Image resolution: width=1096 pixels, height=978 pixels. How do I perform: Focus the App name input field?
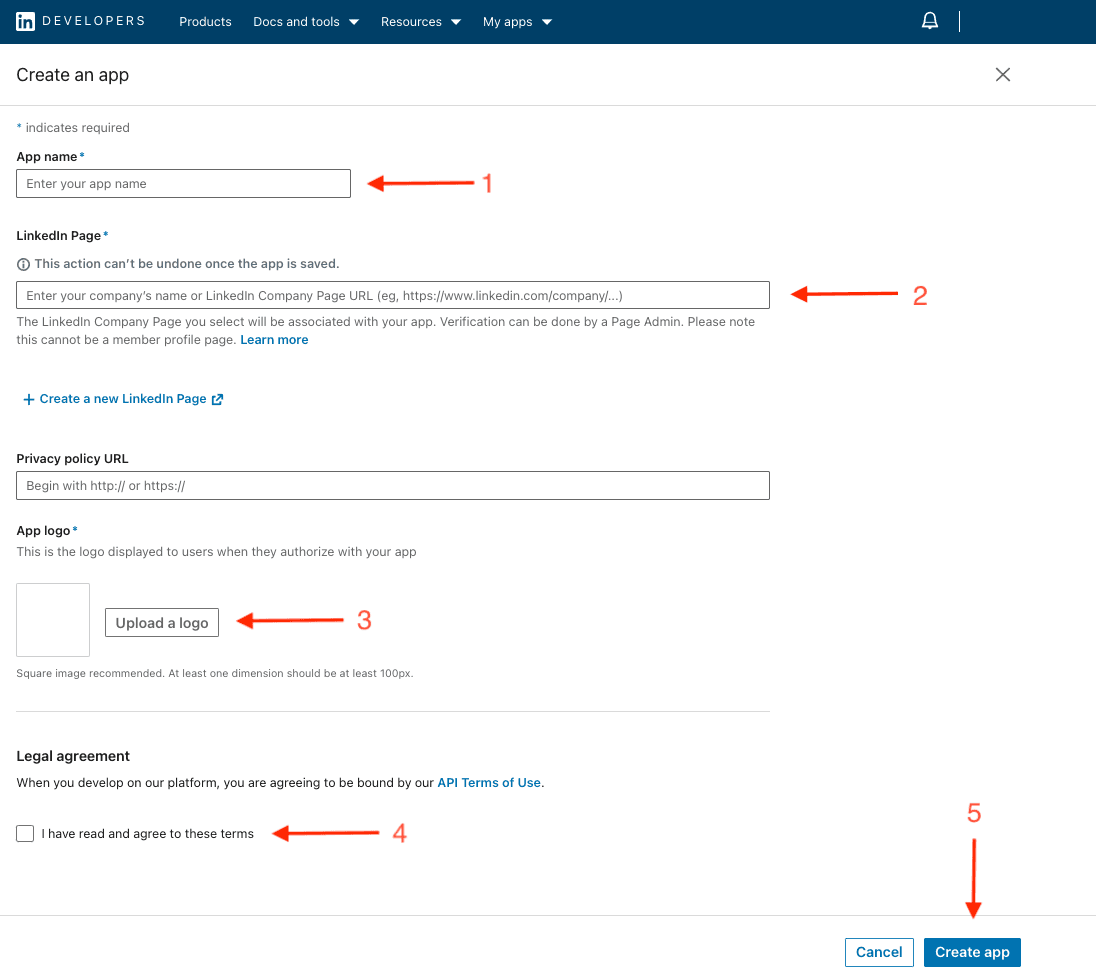tap(183, 183)
